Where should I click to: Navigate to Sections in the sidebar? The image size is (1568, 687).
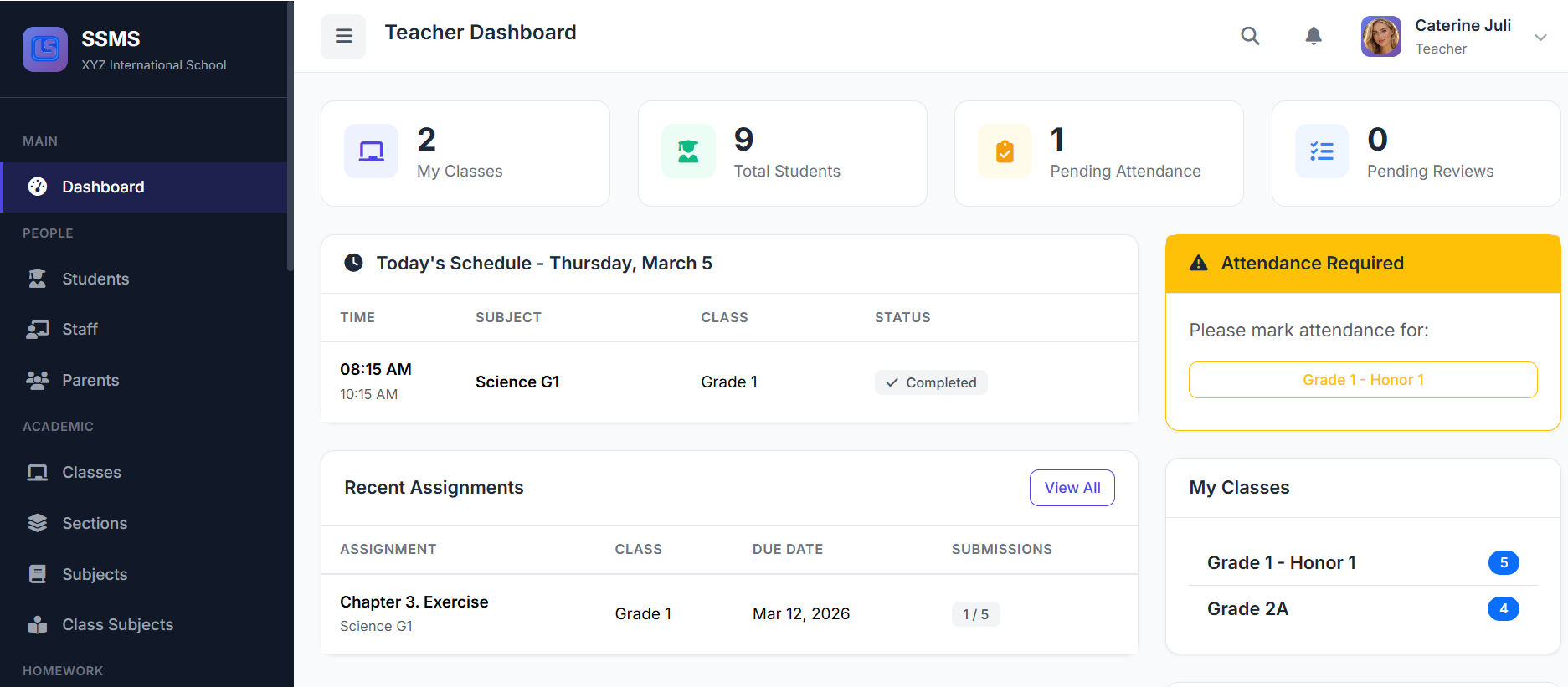94,524
